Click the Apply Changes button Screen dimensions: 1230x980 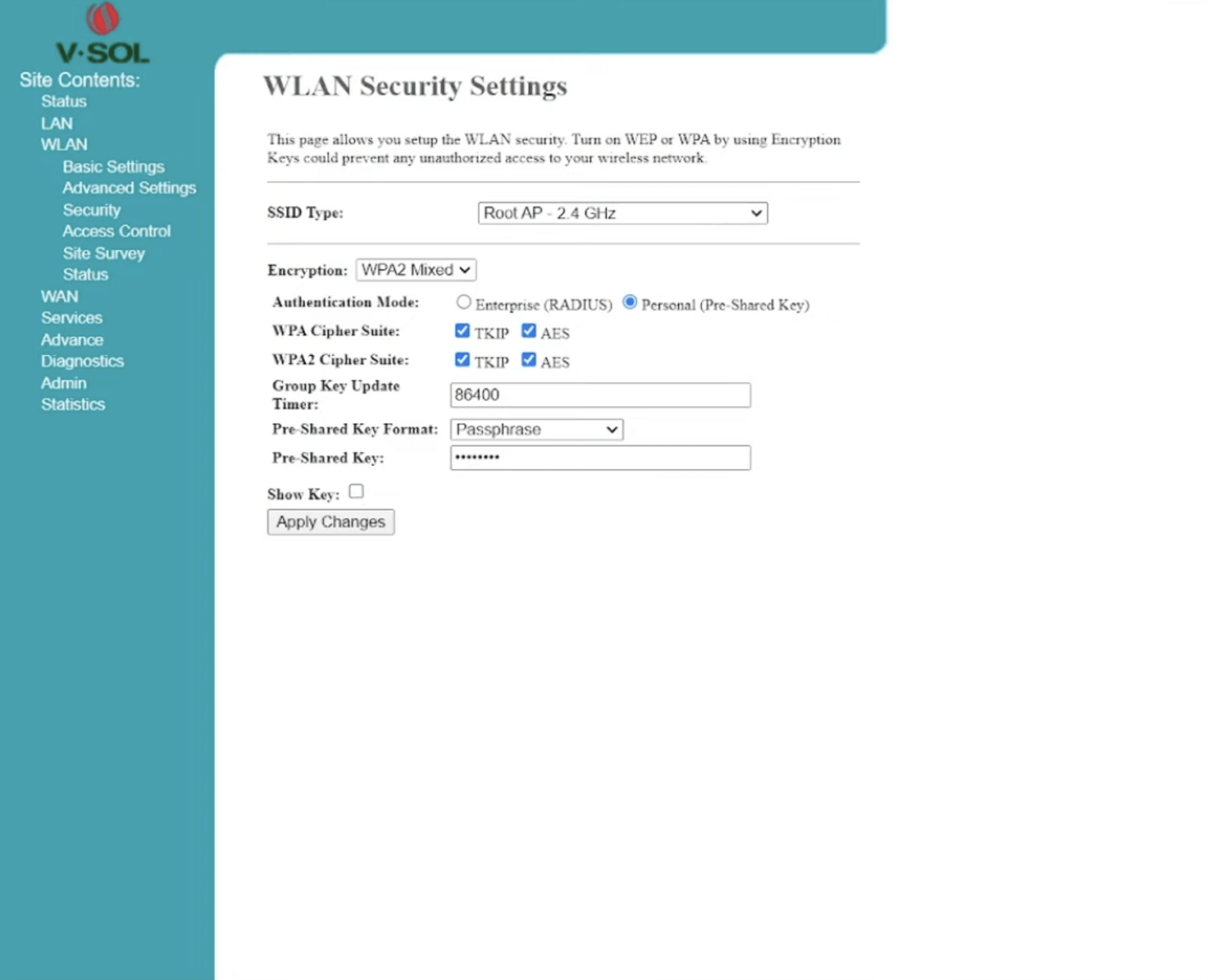coord(330,522)
